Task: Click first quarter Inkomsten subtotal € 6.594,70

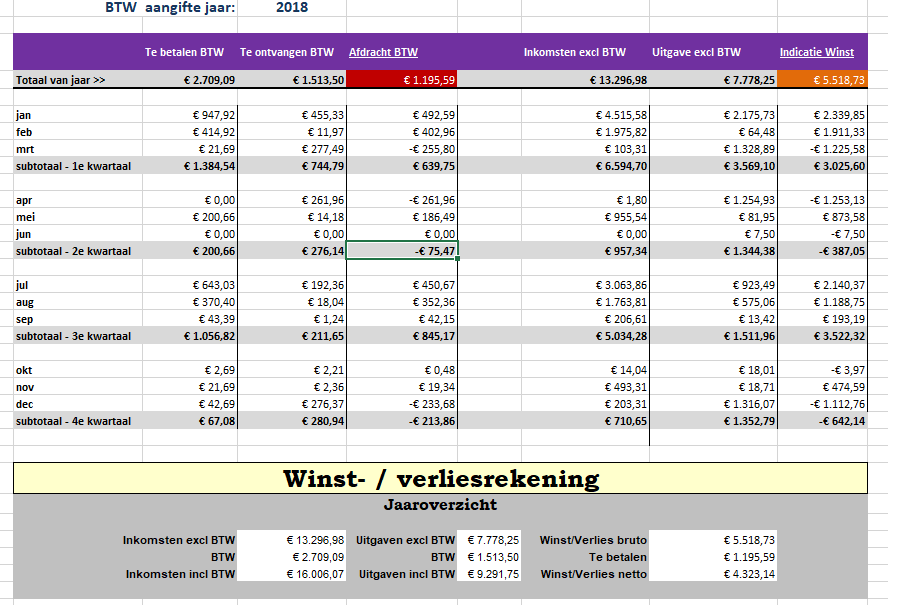Action: [621, 166]
